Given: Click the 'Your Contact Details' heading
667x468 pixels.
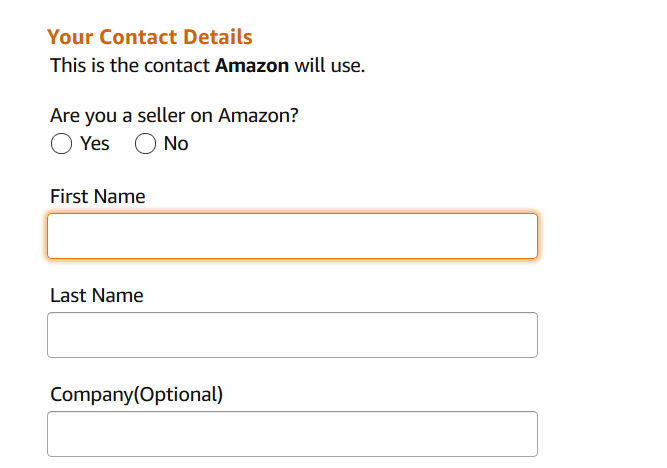Looking at the screenshot, I should tap(150, 37).
